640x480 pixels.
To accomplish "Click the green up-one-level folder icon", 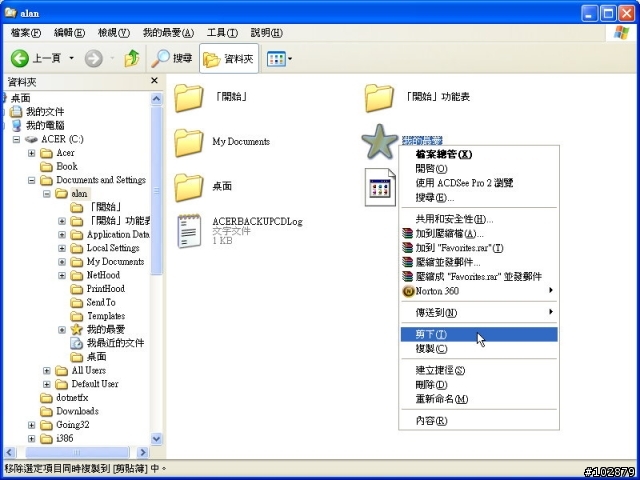I will pos(131,58).
